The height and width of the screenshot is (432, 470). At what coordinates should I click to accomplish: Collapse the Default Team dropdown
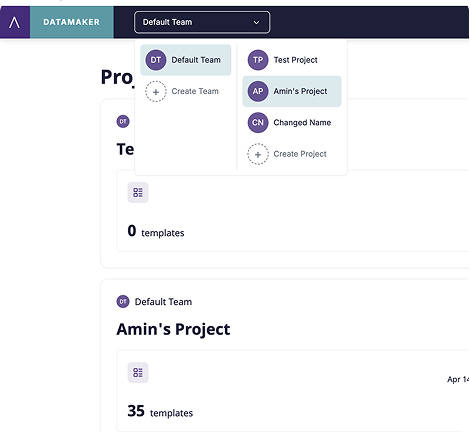(x=202, y=22)
